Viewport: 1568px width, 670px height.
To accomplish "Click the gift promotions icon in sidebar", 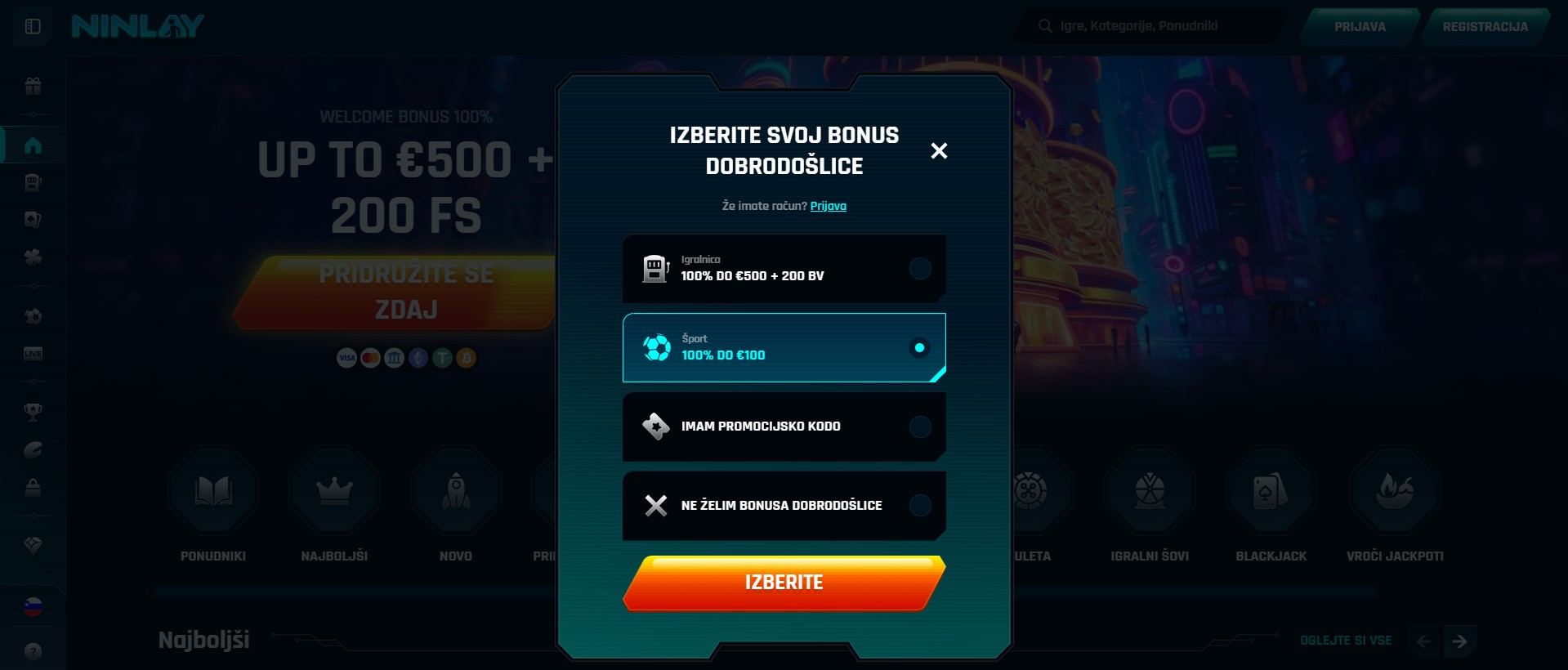I will 33,86.
